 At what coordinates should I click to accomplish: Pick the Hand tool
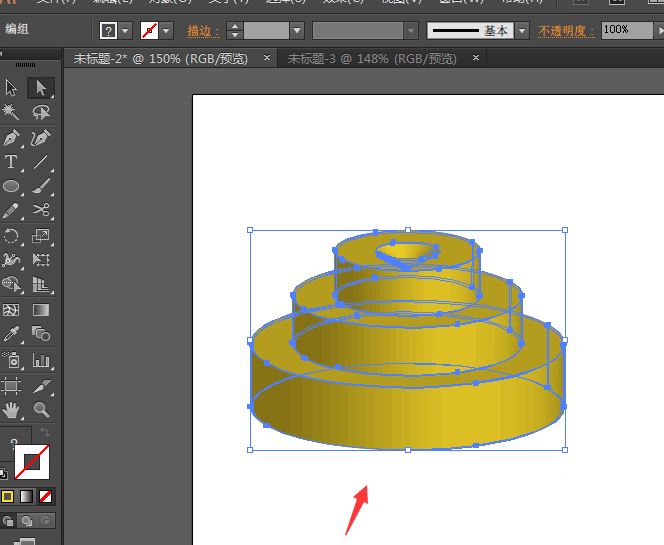pyautogui.click(x=11, y=409)
